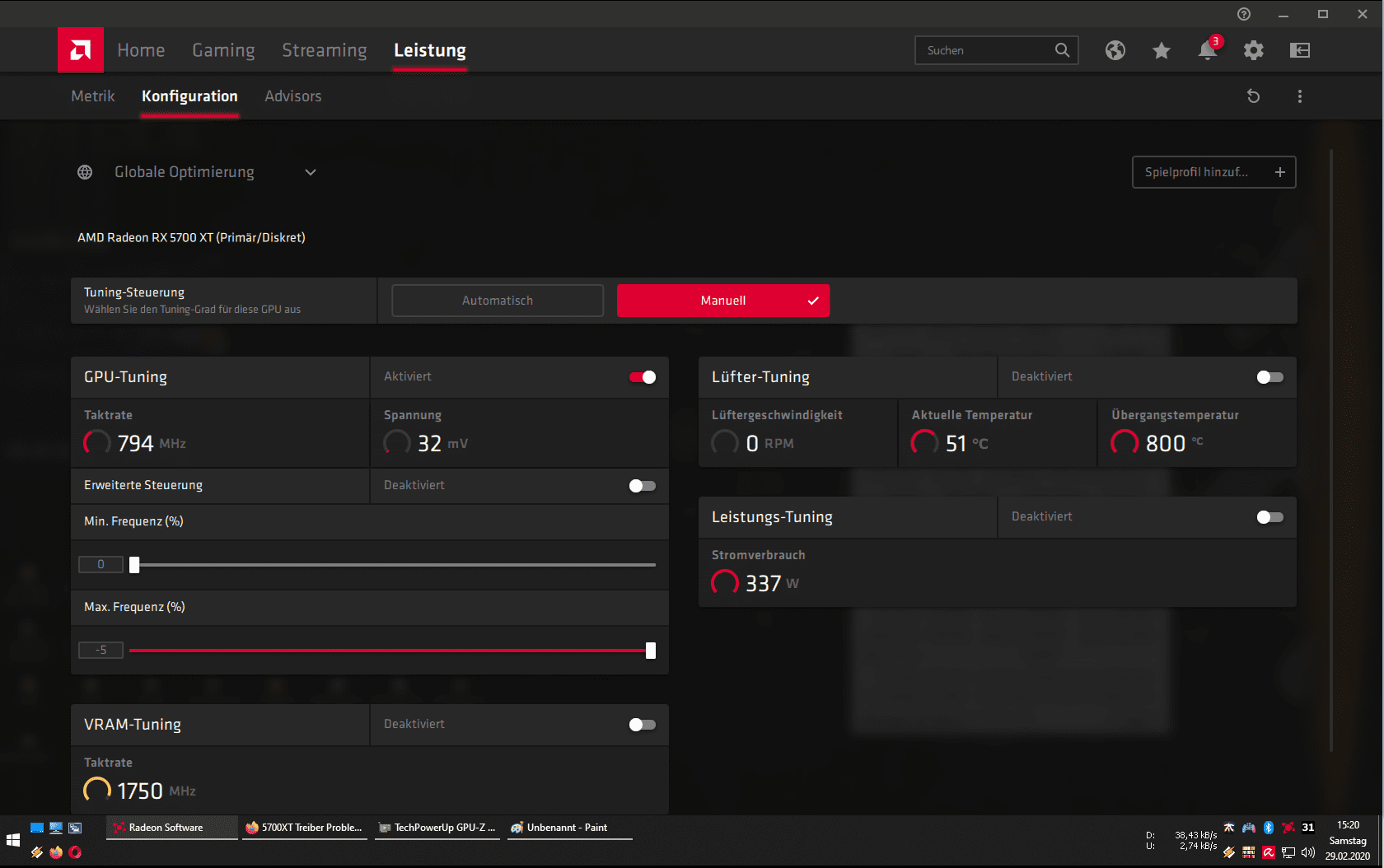Image resolution: width=1384 pixels, height=868 pixels.
Task: Switch to TechPowerUp GPU-Z taskbar window
Action: (x=437, y=828)
